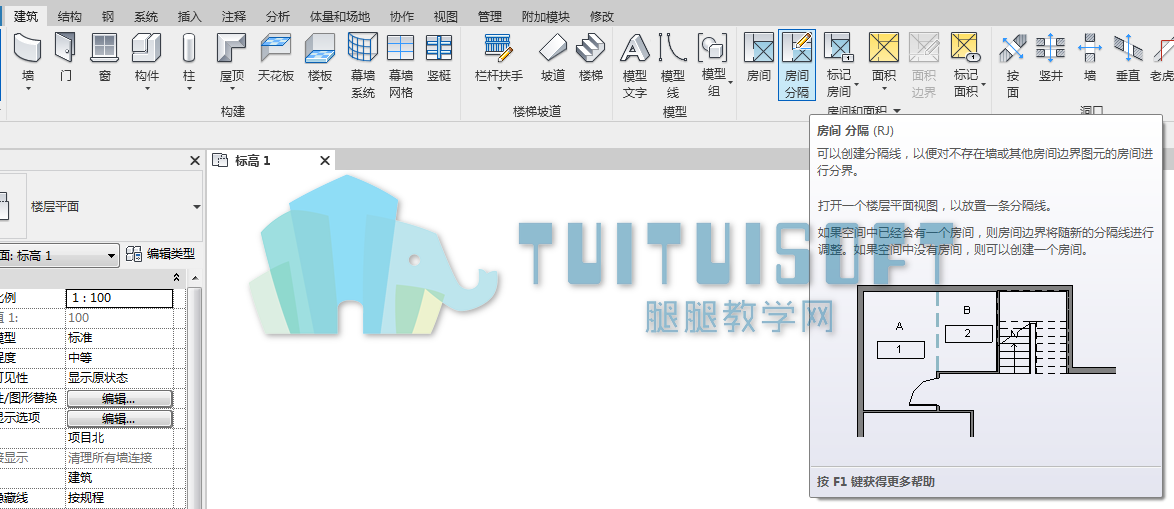1174x509 pixels.
Task: Expand the 栏杆扶手 dropdown arrow
Action: [499, 89]
